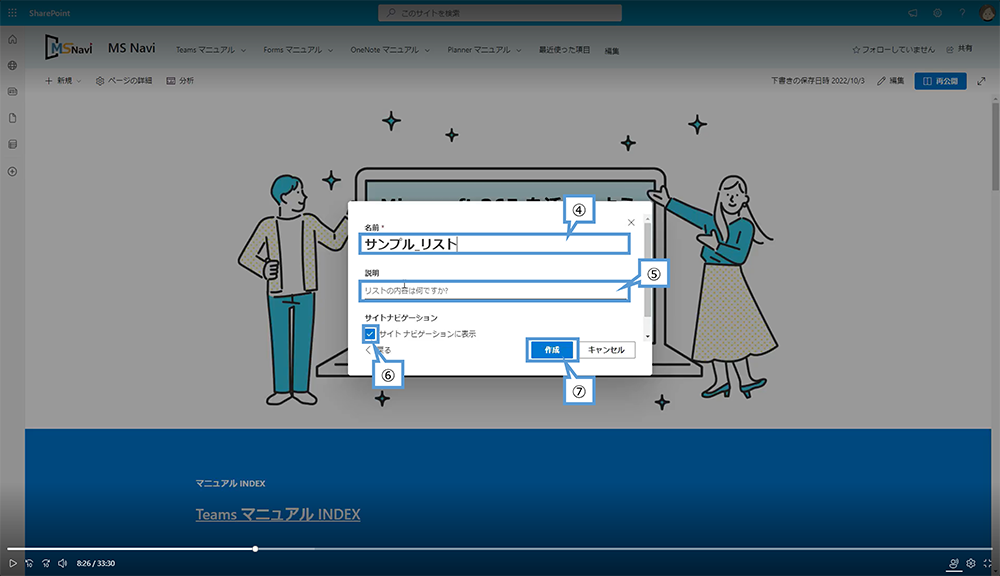Viewport: 1000px width, 576px height.
Task: Expand the OneNote マニュアル menu
Action: pyautogui.click(x=390, y=50)
